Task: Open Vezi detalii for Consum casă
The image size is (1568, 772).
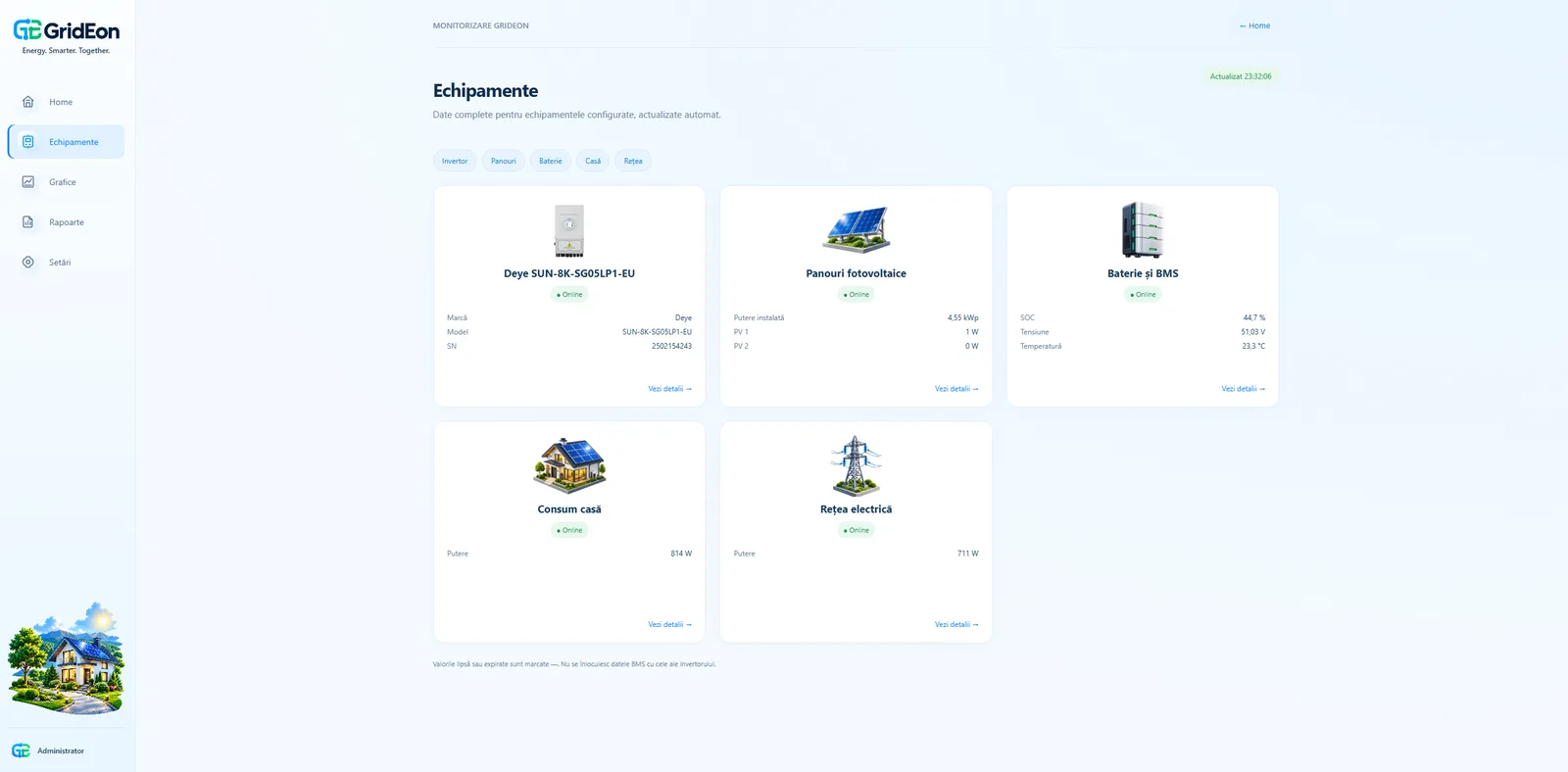Action: click(669, 624)
